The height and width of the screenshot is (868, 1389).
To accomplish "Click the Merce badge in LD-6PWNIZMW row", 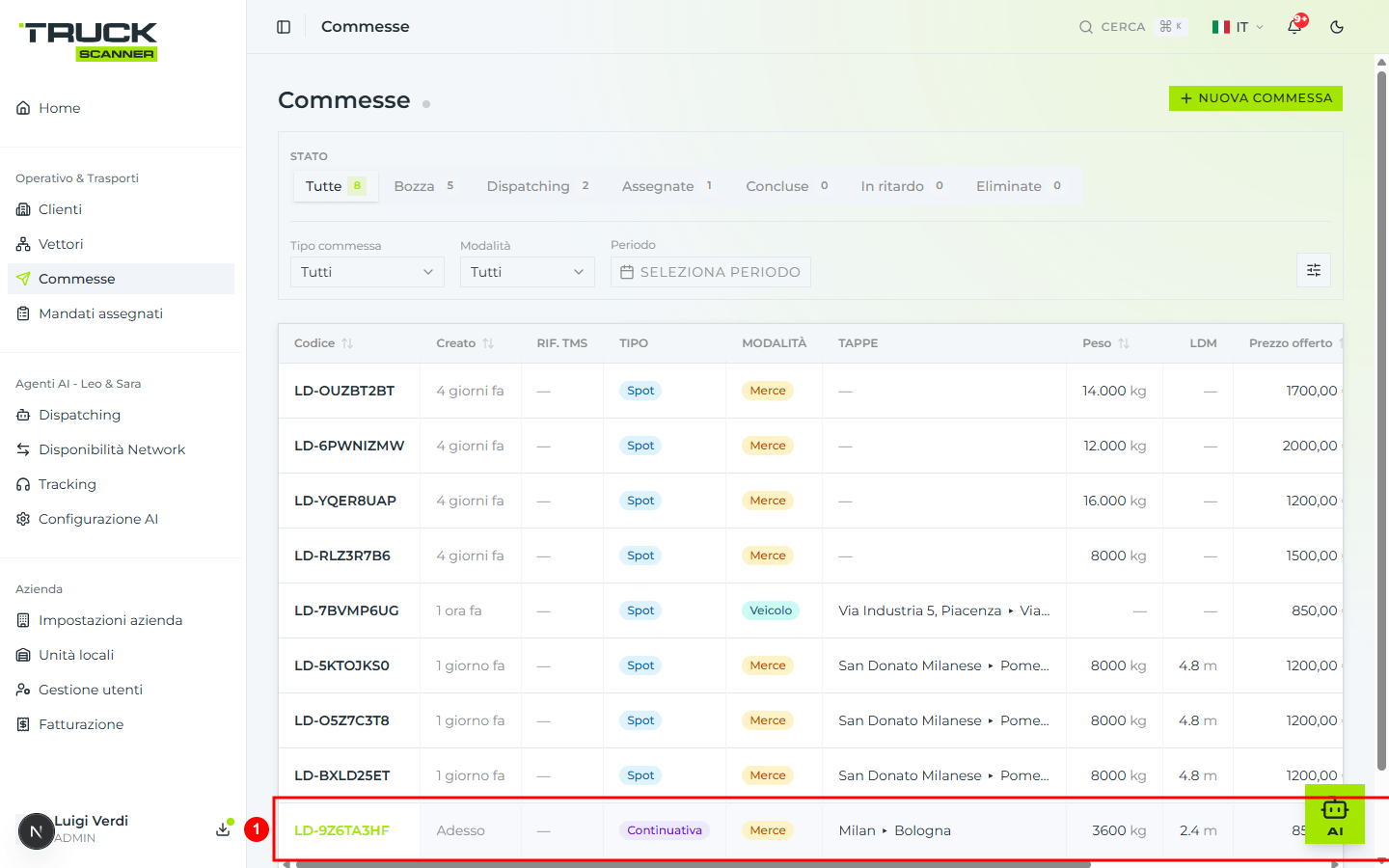I will pos(768,446).
